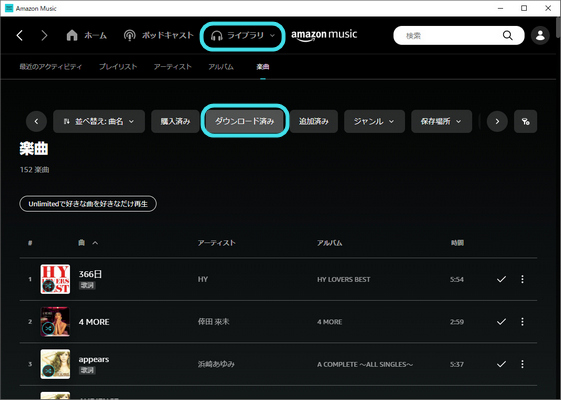This screenshot has height=400, width=561.
Task: Toggle 購入済み filter
Action: pyautogui.click(x=175, y=121)
